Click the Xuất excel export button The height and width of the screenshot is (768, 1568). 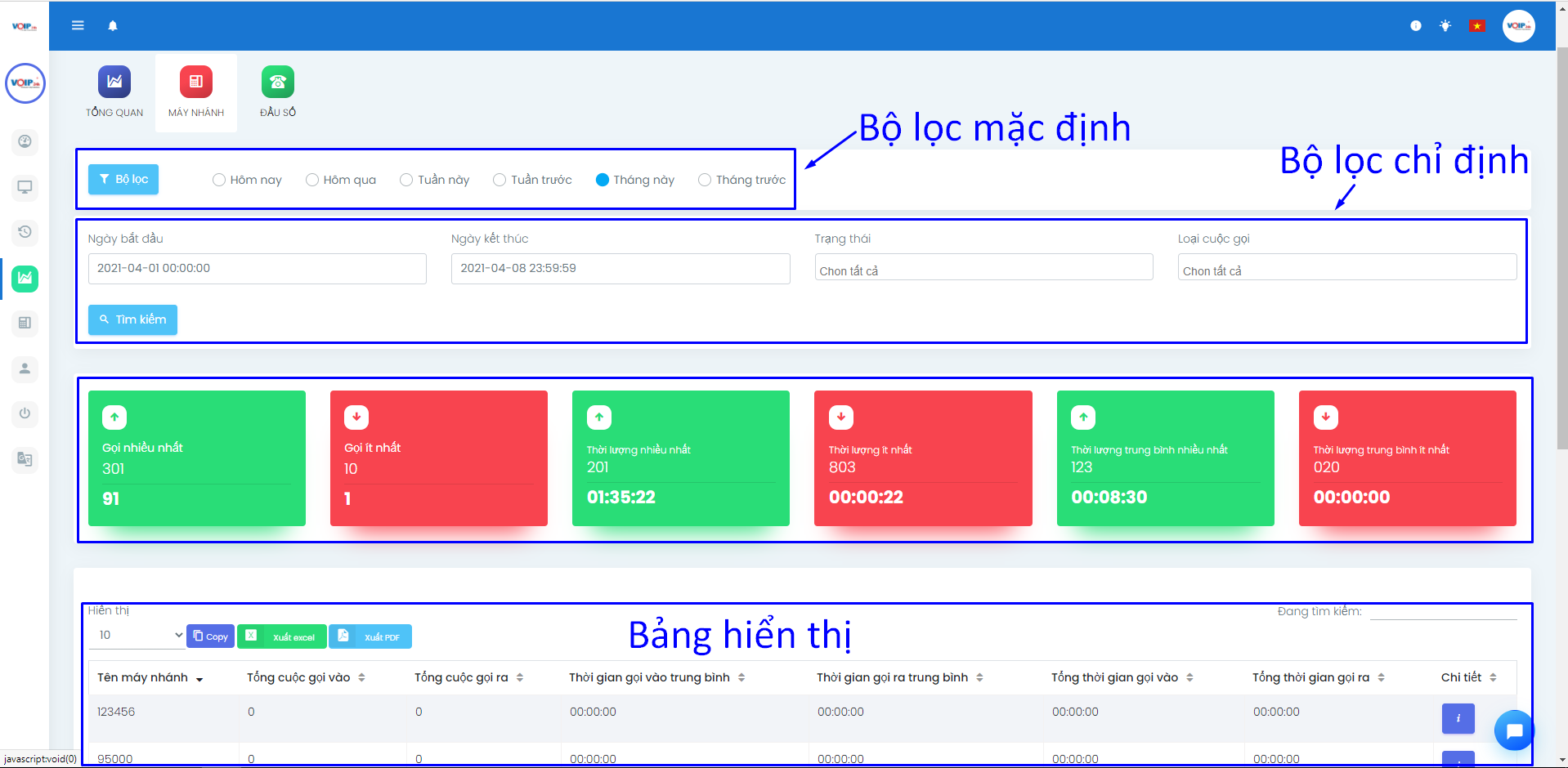282,636
